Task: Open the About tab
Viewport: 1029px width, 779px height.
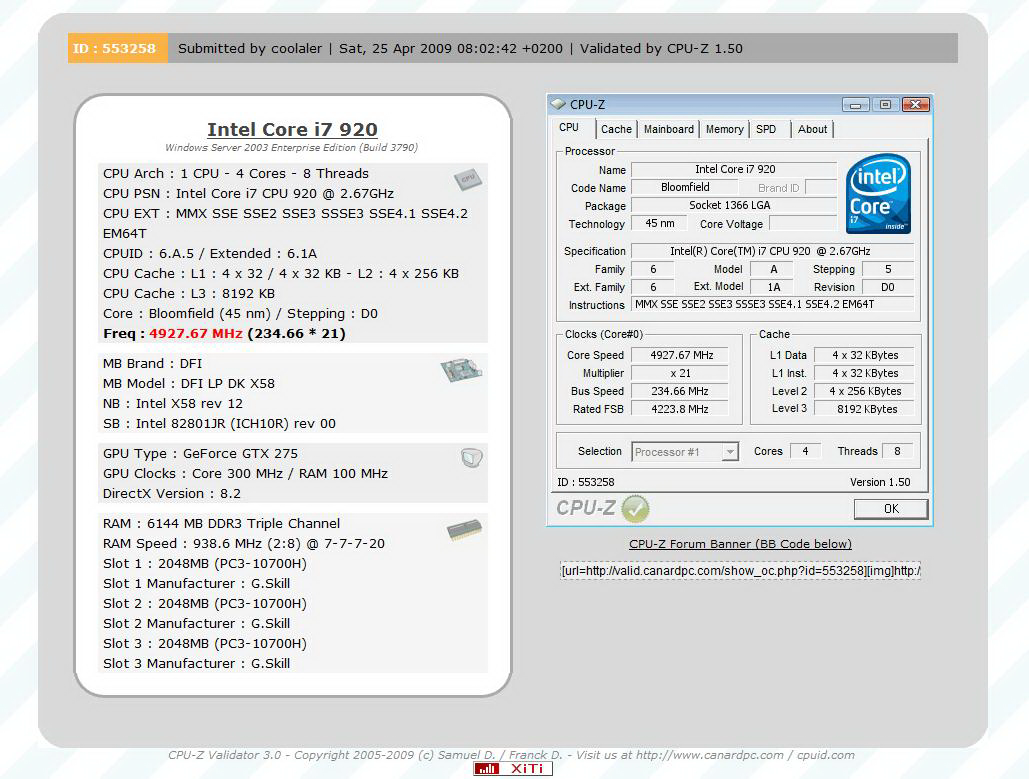Action: point(812,129)
